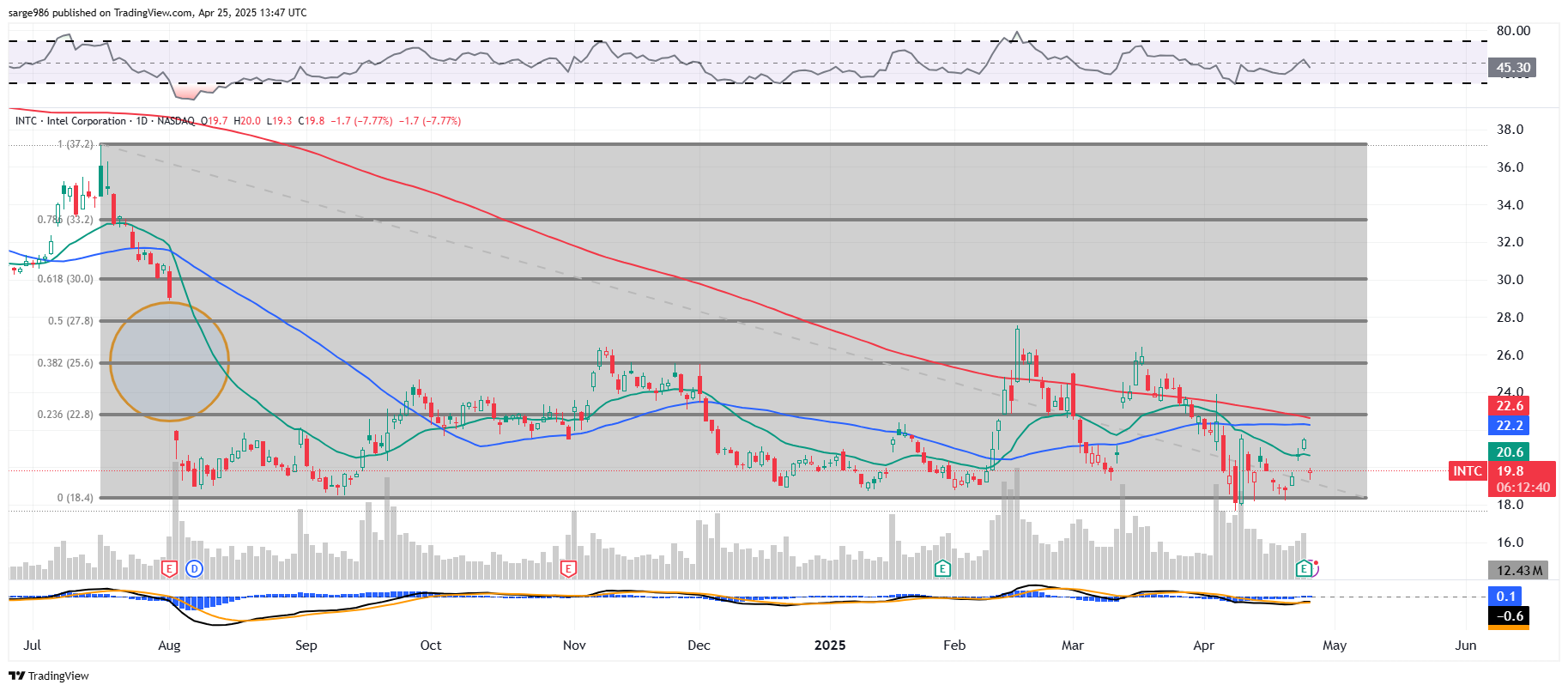Click the 0.382 (25.6) Fibonacci level label
1568x691 pixels.
click(65, 363)
